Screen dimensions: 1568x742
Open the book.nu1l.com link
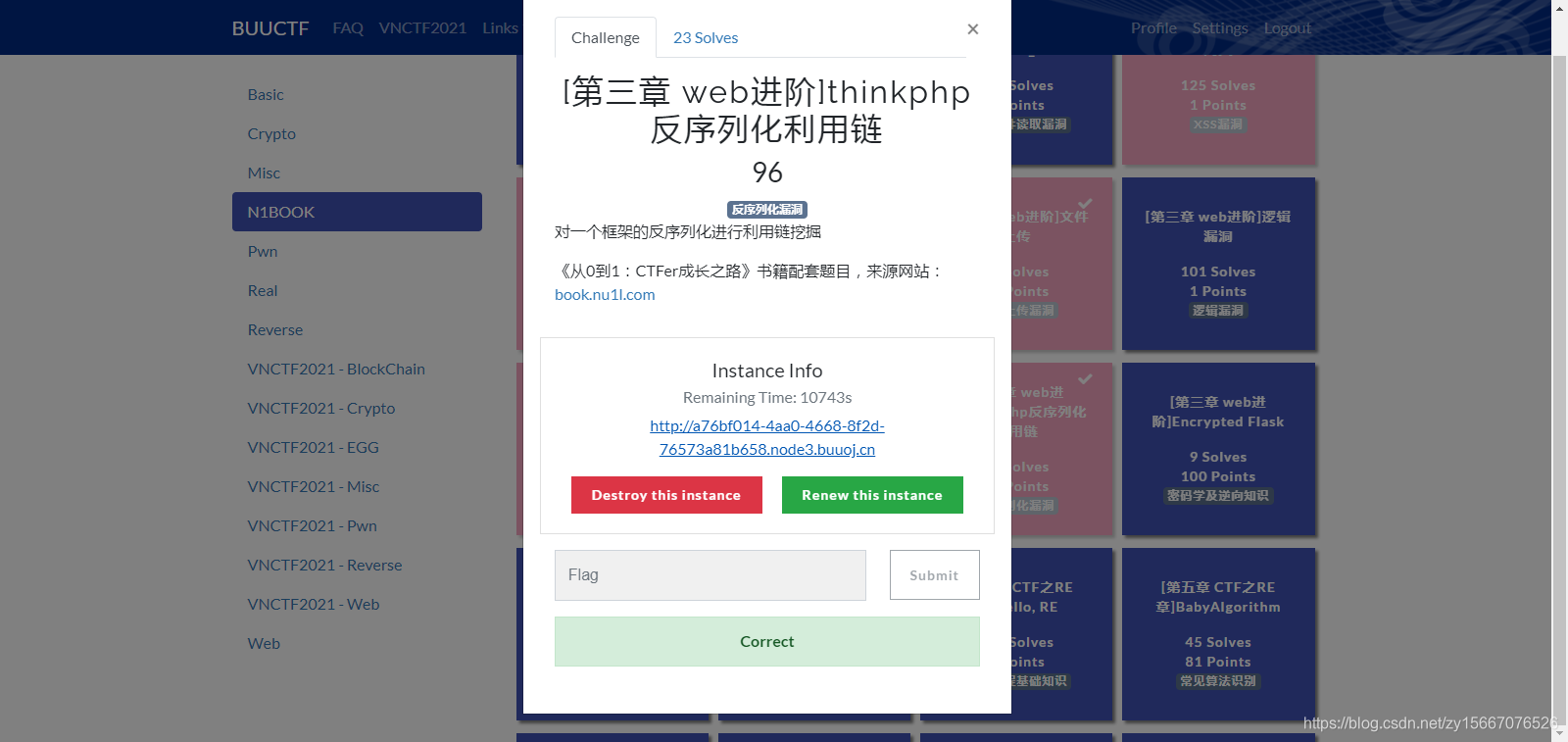click(605, 294)
